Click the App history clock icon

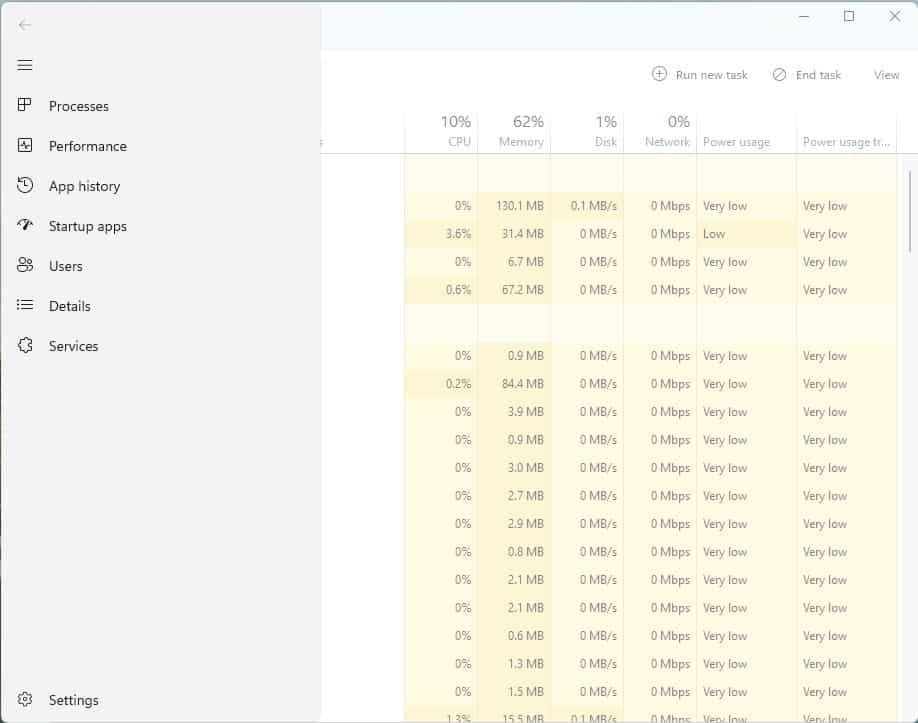pos(24,186)
